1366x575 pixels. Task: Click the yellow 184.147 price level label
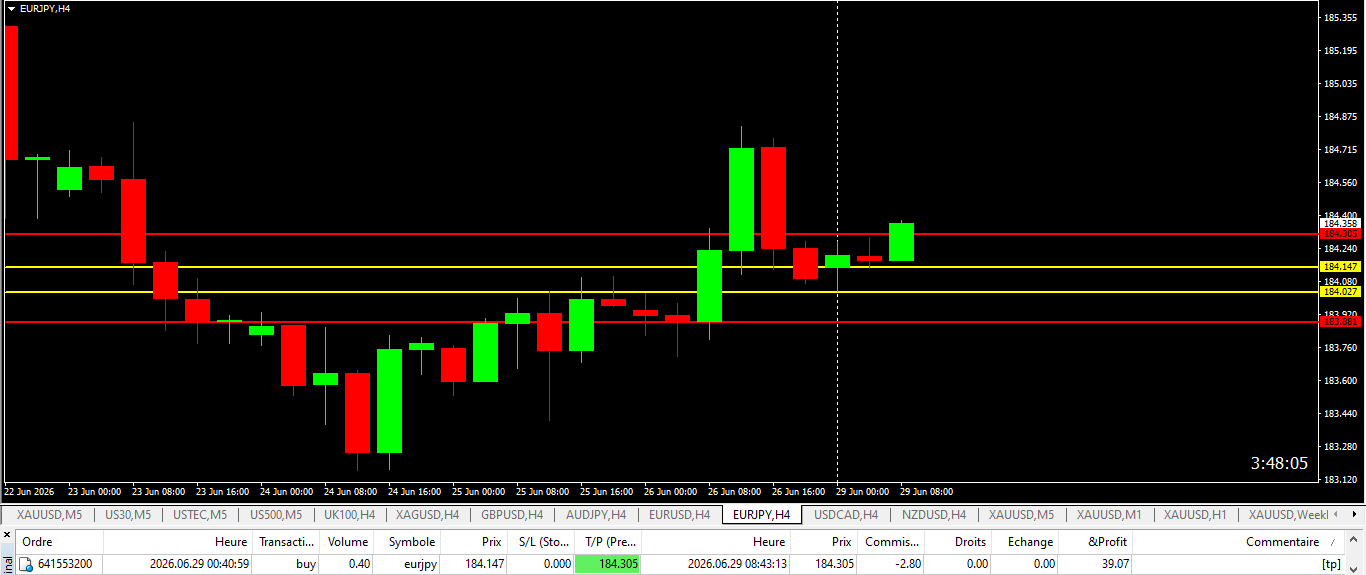[x=1340, y=267]
